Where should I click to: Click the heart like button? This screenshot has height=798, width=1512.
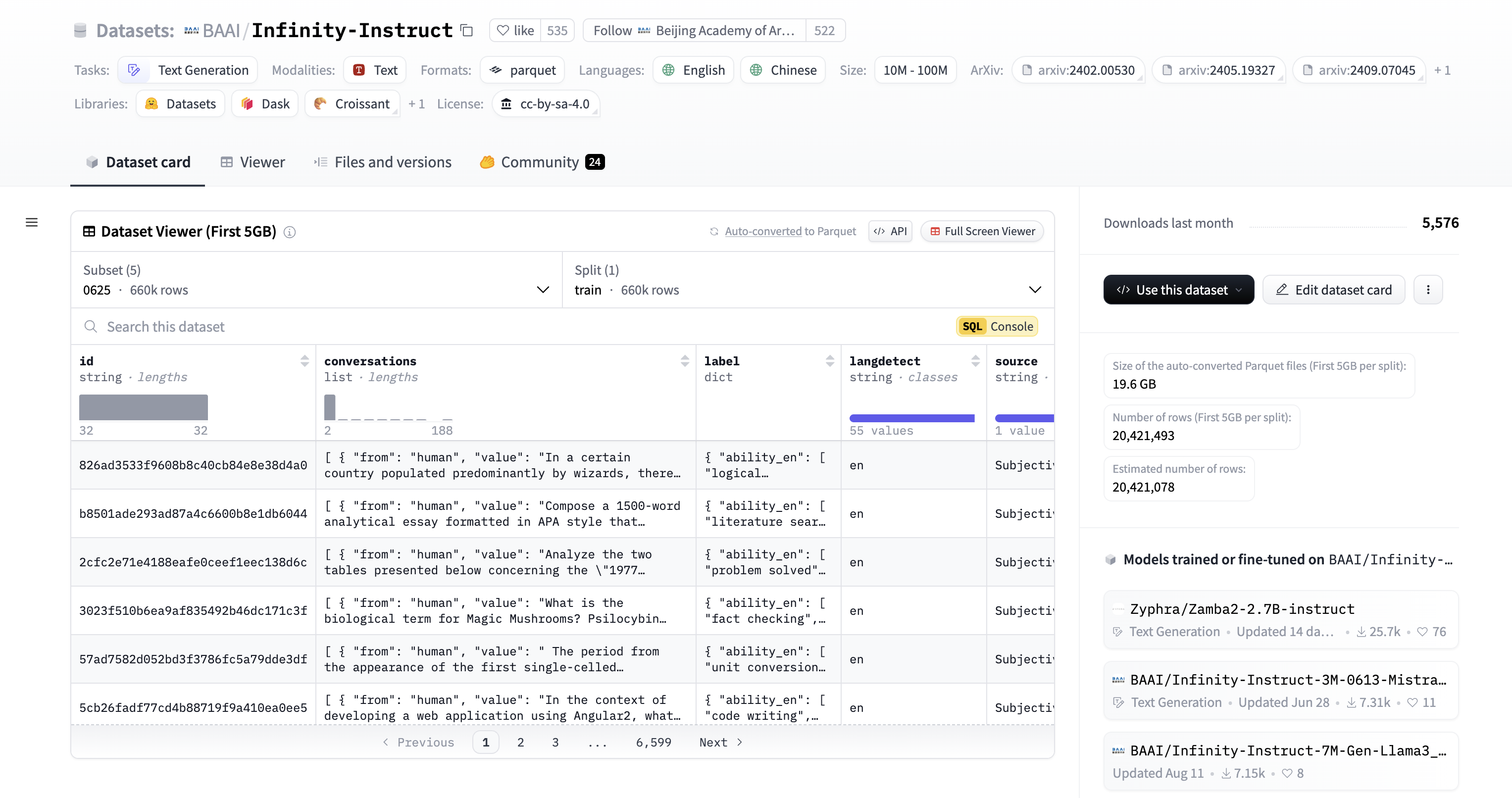tap(515, 31)
